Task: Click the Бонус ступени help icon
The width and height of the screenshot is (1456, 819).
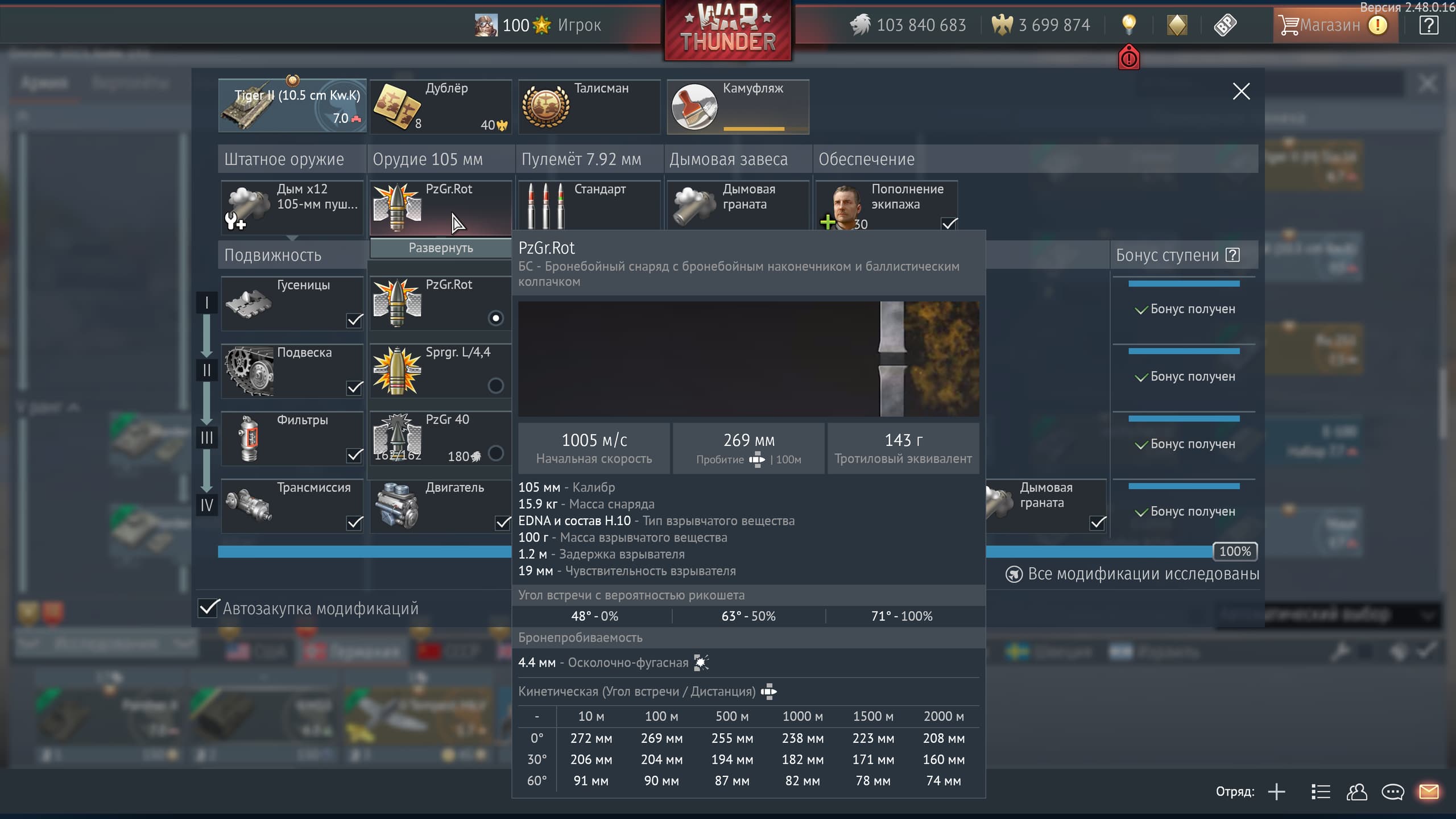Action: 1232,255
